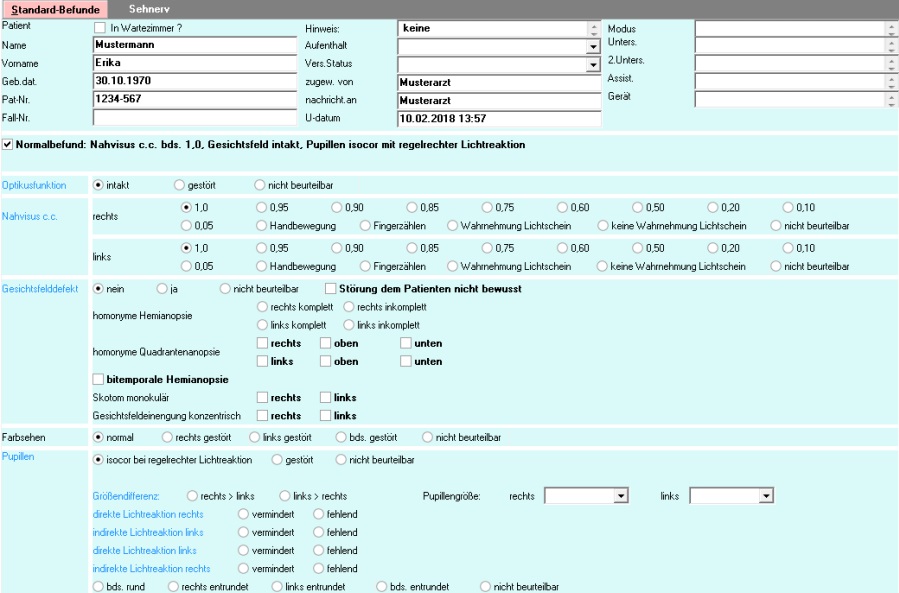Select Nahvisus rechts 0,95
This screenshot has width=899, height=593.
click(261, 208)
